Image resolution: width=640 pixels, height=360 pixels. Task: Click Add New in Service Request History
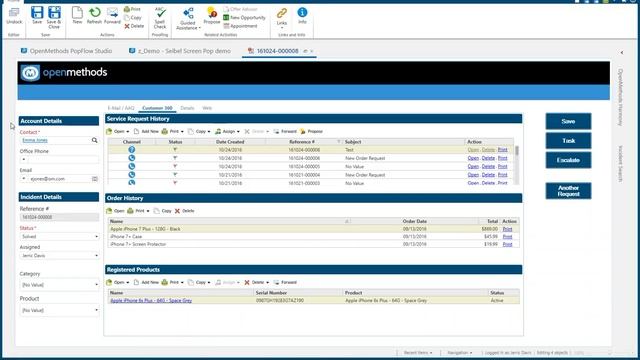point(146,131)
